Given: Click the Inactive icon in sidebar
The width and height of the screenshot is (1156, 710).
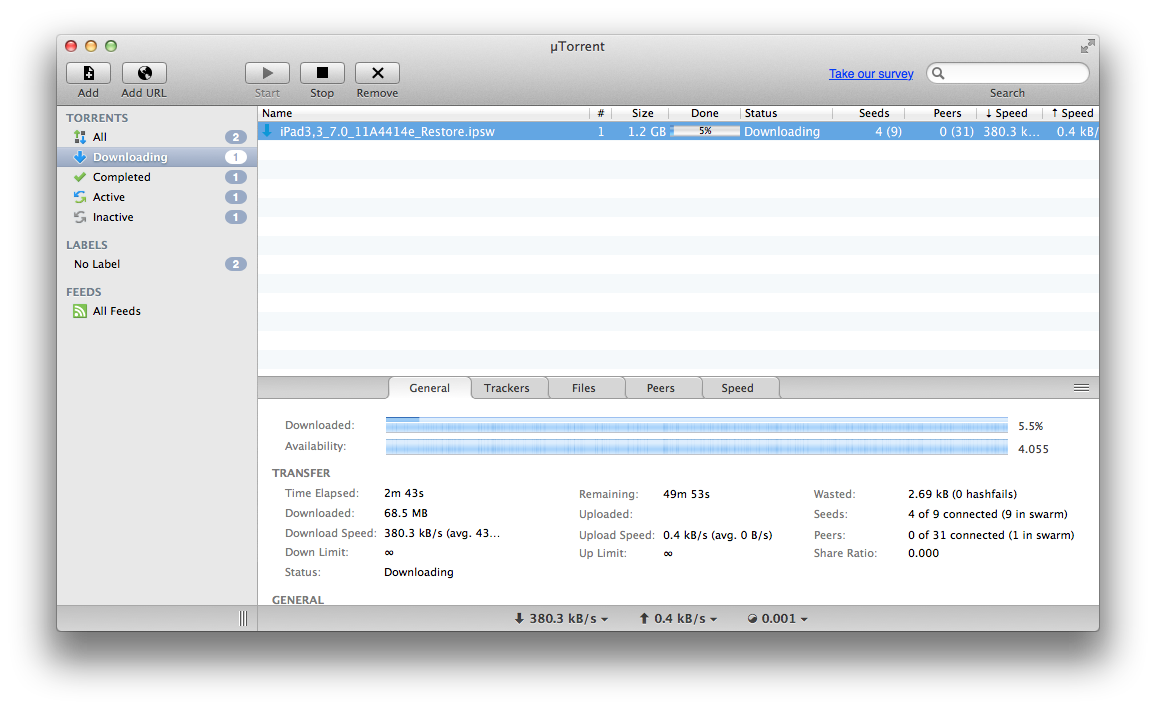Looking at the screenshot, I should 80,217.
